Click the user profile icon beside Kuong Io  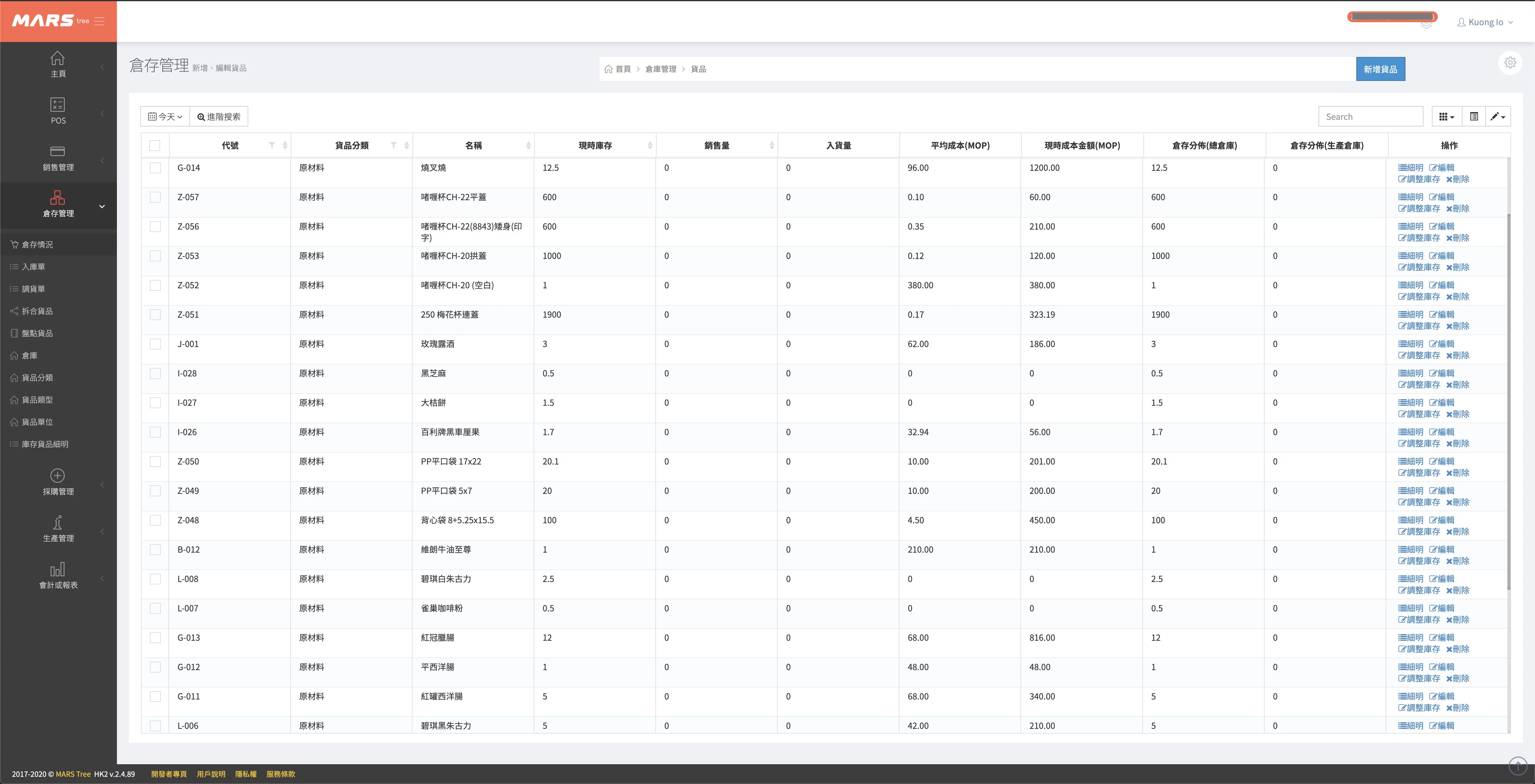point(1461,22)
